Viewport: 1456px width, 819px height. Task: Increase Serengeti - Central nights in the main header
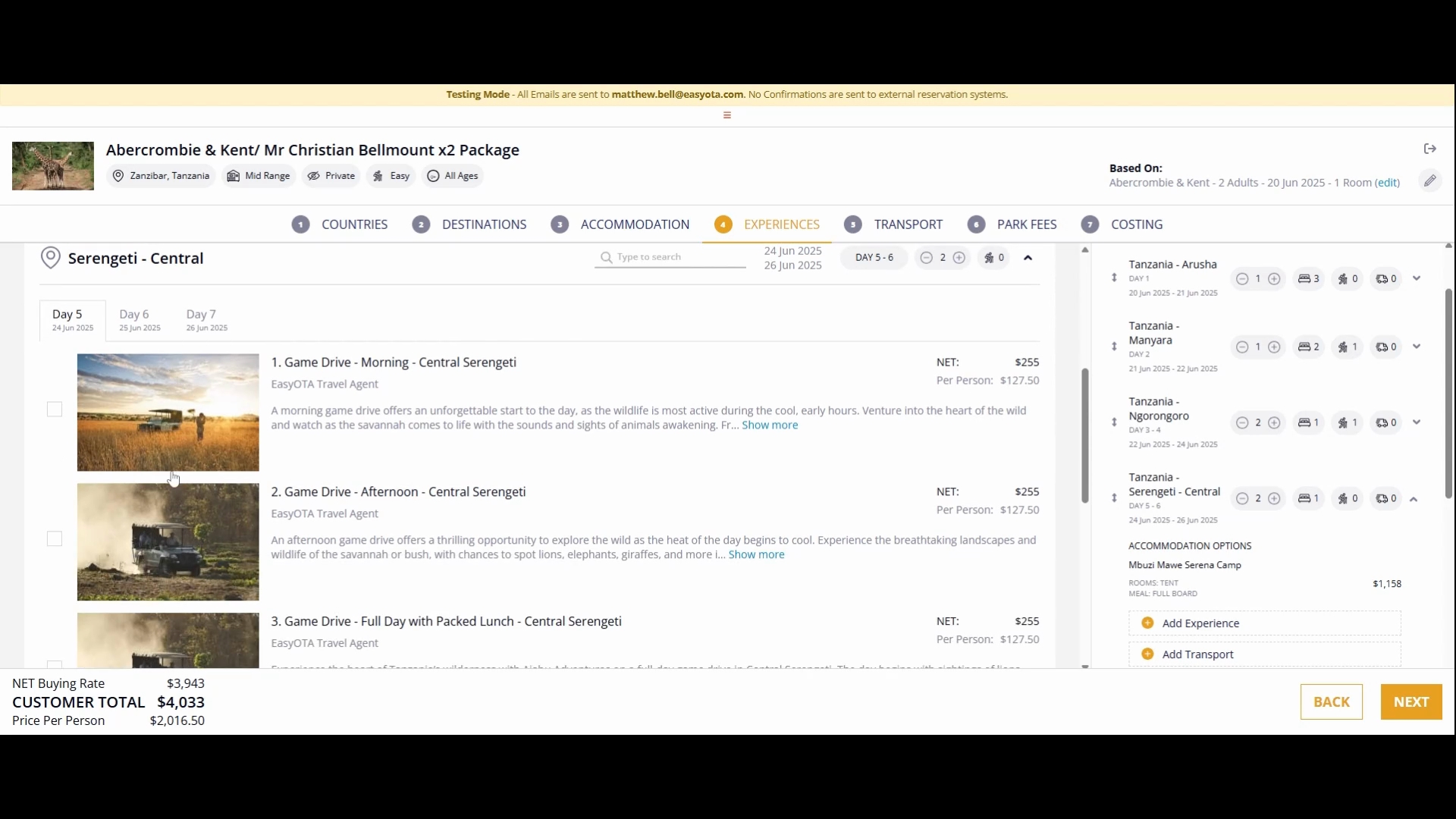(x=959, y=258)
